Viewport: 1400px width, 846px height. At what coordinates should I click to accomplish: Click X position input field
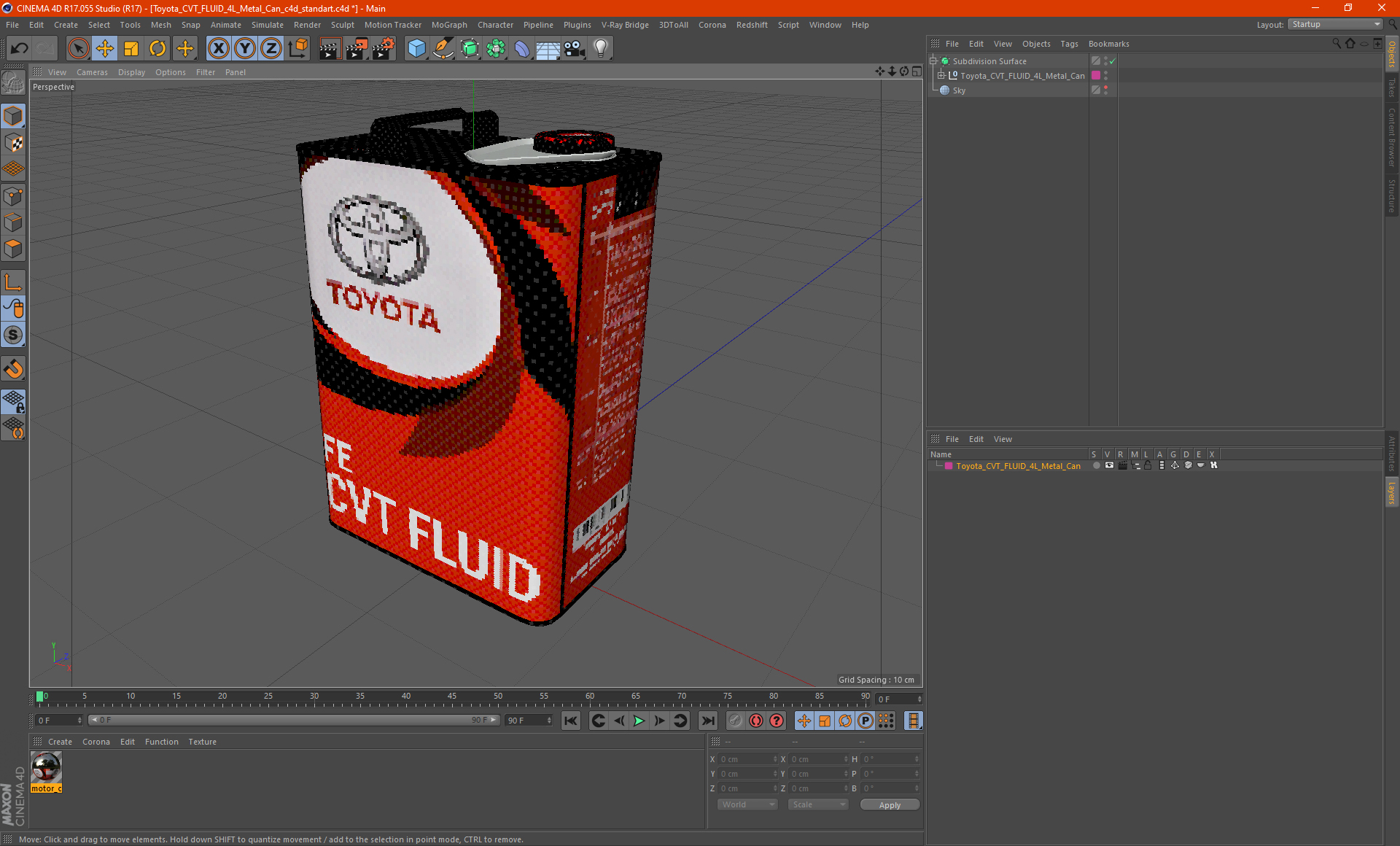pyautogui.click(x=747, y=759)
